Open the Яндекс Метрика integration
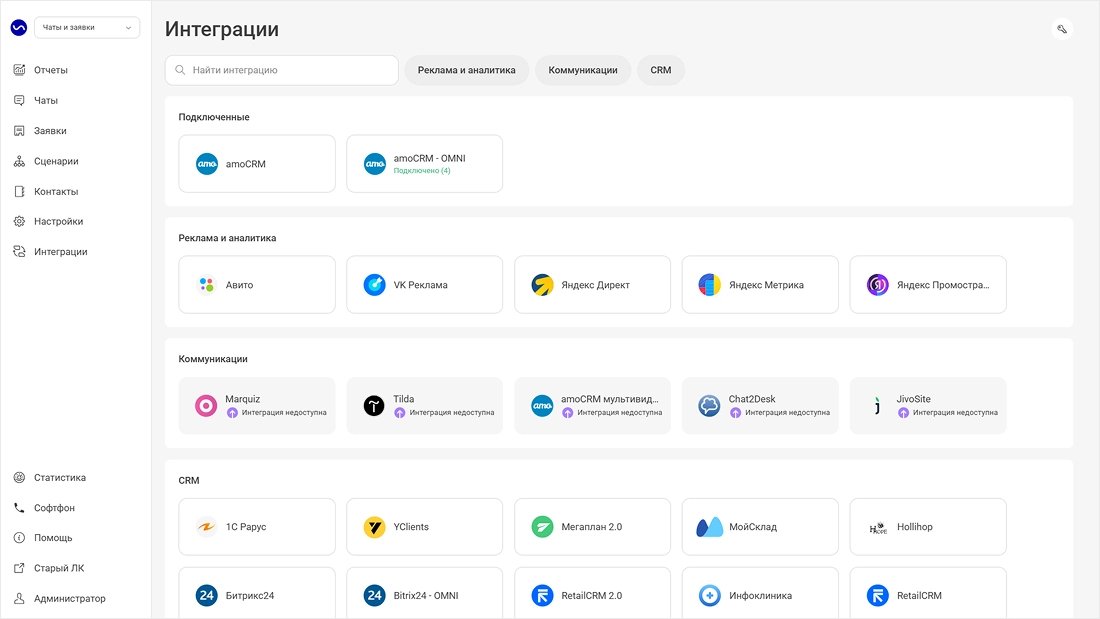This screenshot has height=619, width=1100. [x=760, y=284]
